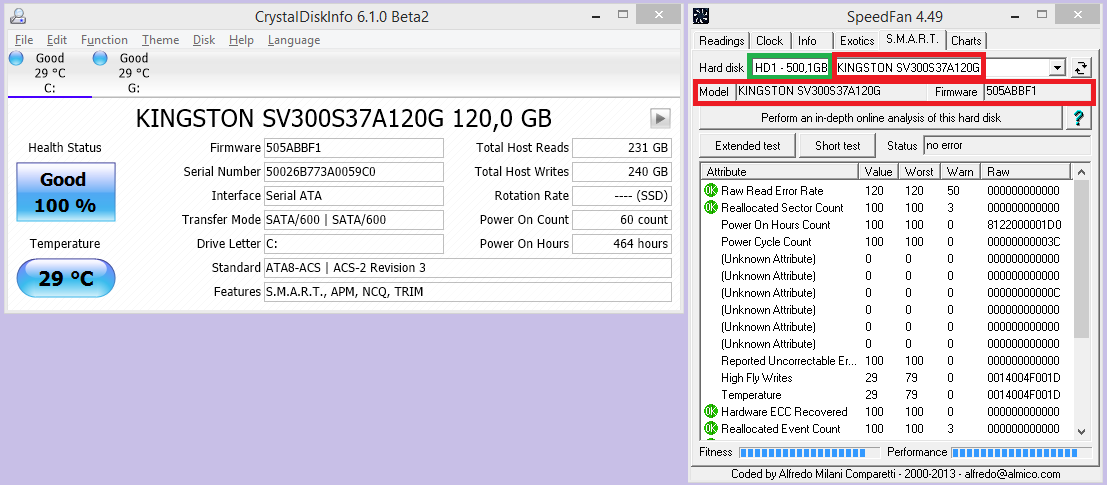The width and height of the screenshot is (1107, 485).
Task: Select the Temperature row in SMART list
Action: click(887, 395)
